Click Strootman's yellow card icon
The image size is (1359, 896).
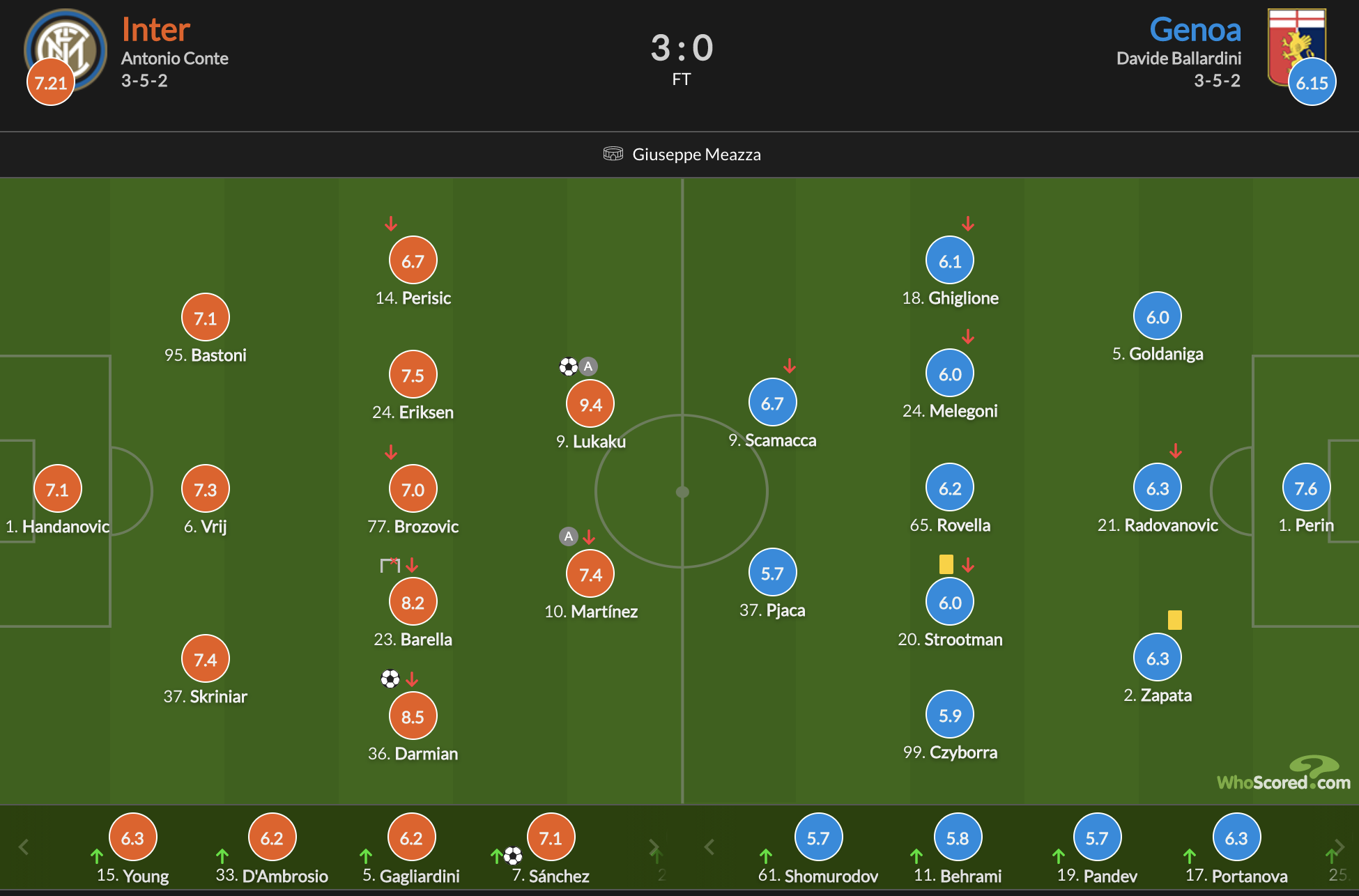[946, 564]
